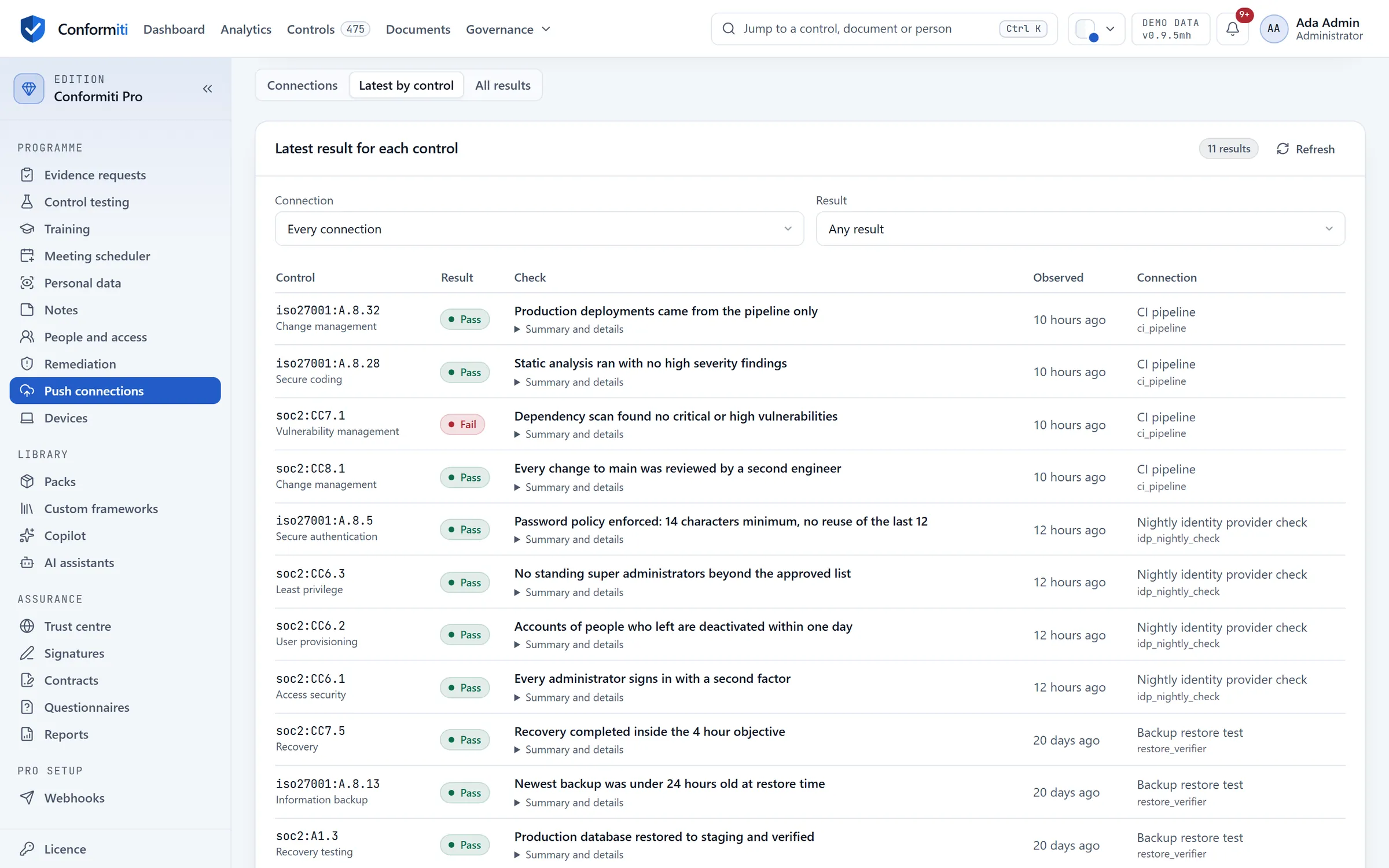Viewport: 1389px width, 868px height.
Task: Click the AI assistants robot icon
Action: (x=27, y=562)
